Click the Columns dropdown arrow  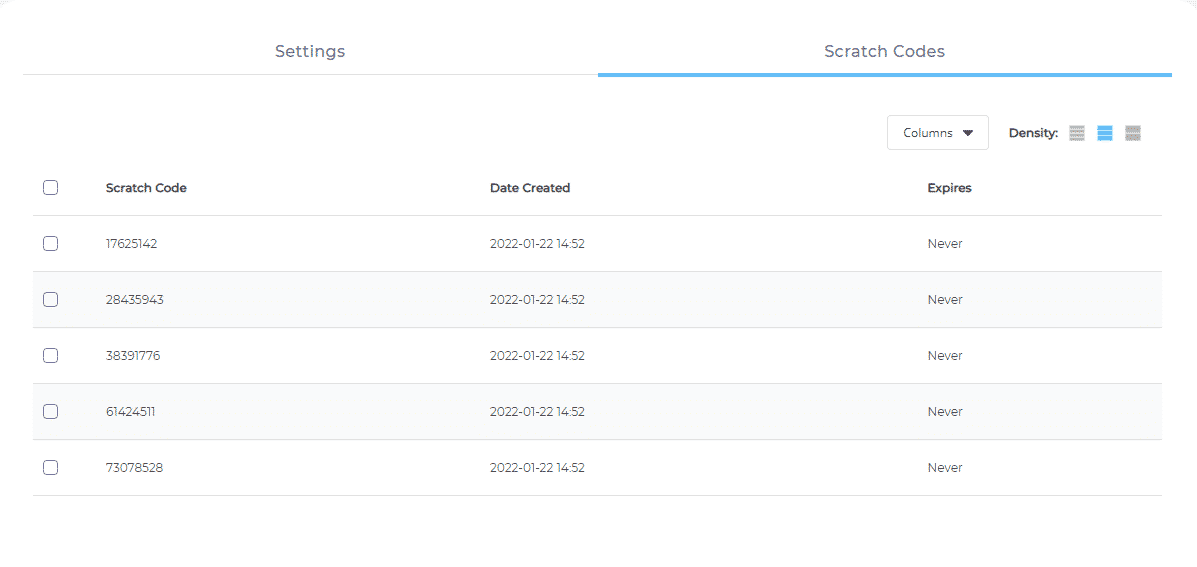[x=968, y=133]
